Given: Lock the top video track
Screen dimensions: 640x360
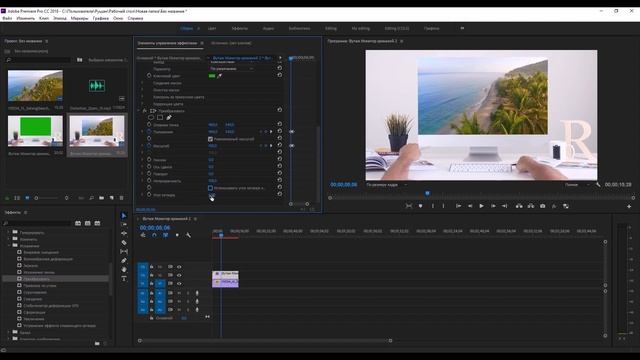Looking at the screenshot, I should coord(151,267).
